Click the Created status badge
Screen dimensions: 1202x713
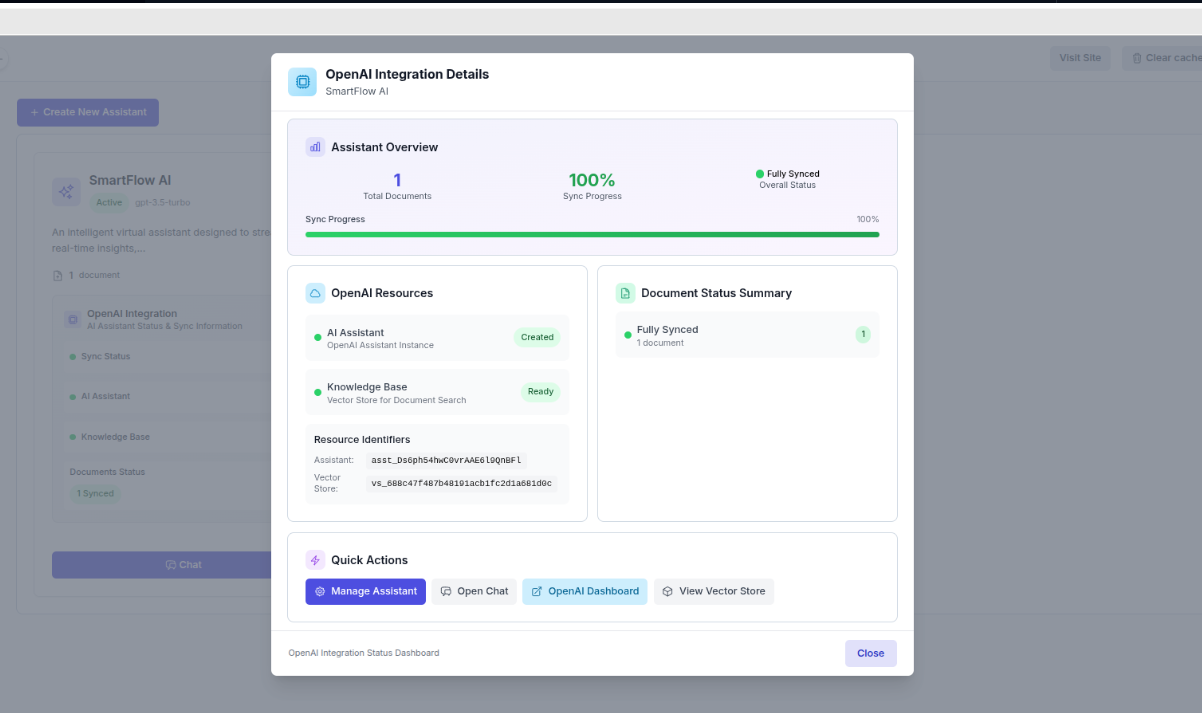[x=537, y=337]
